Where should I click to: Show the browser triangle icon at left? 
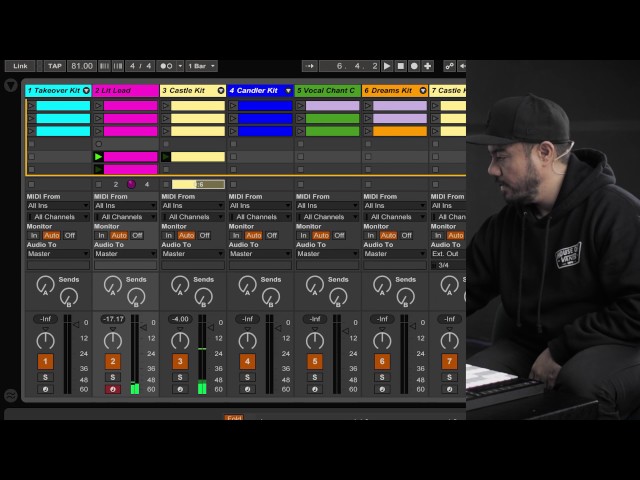coord(11,85)
